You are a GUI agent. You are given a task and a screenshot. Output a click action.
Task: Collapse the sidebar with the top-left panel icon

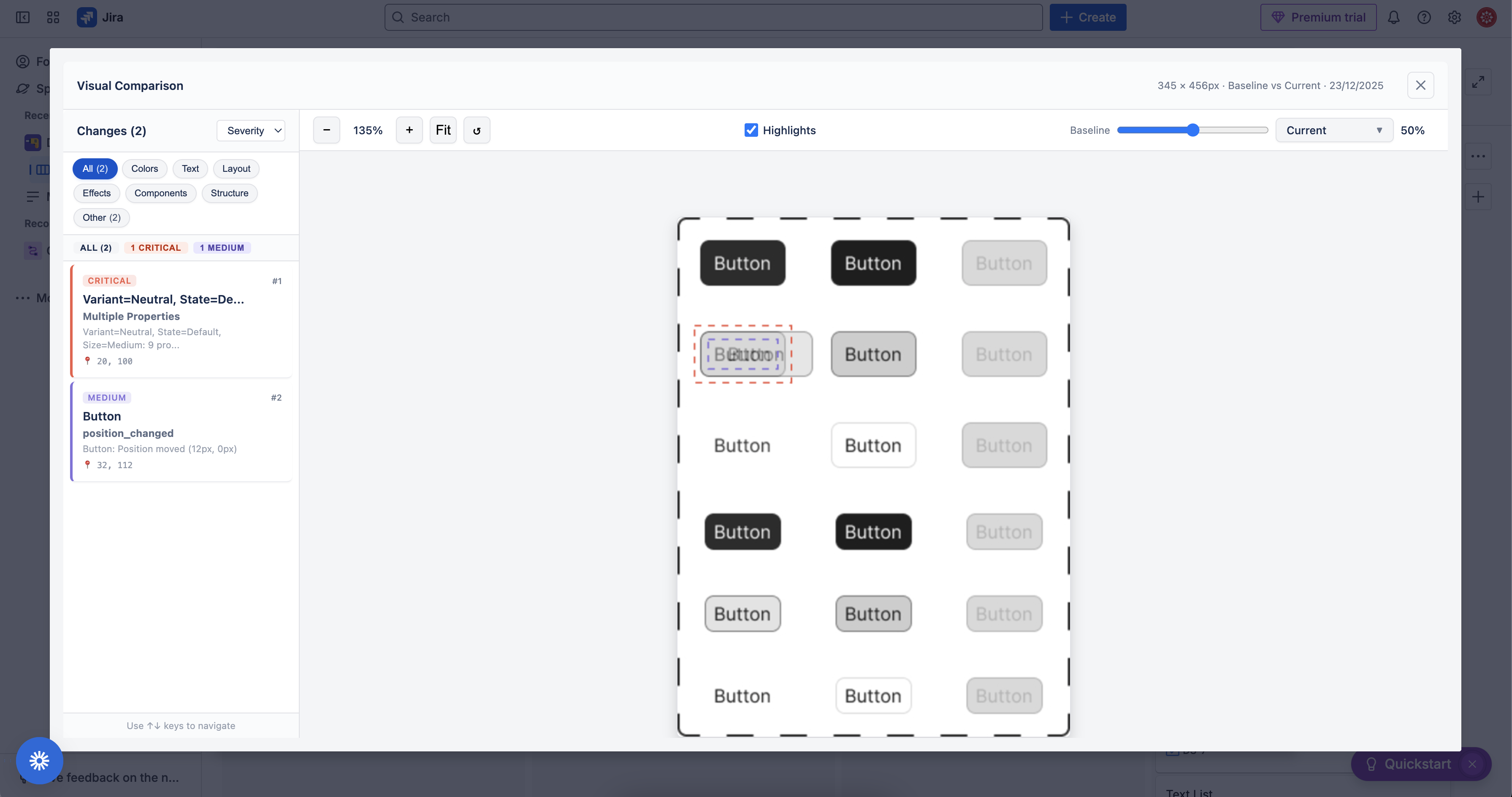(x=22, y=18)
